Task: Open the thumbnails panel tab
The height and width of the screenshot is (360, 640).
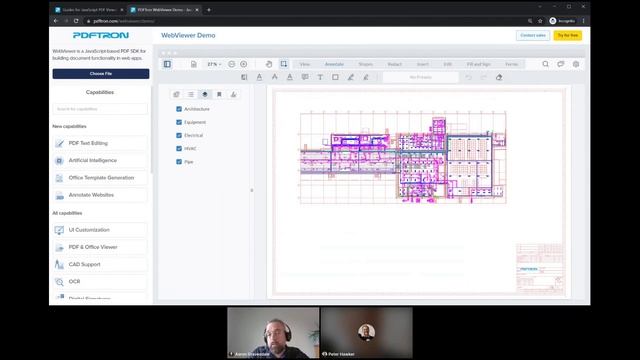Action: point(176,94)
